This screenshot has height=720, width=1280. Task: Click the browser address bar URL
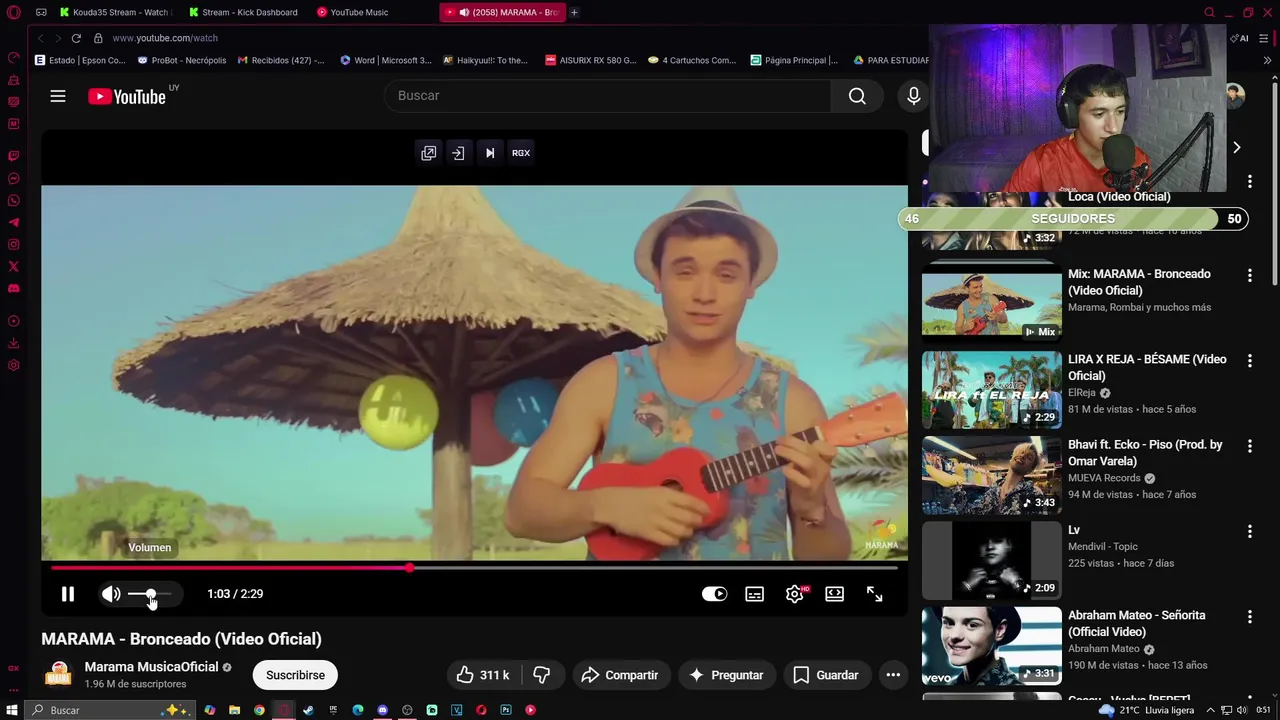[165, 38]
